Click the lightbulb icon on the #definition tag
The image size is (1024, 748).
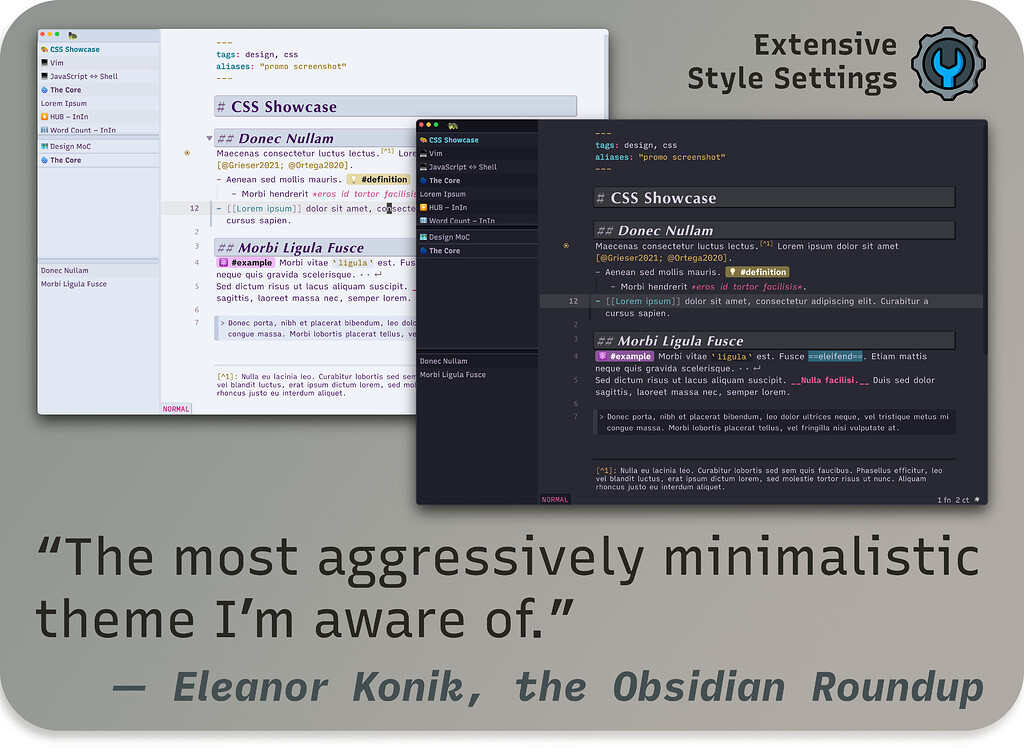click(354, 179)
